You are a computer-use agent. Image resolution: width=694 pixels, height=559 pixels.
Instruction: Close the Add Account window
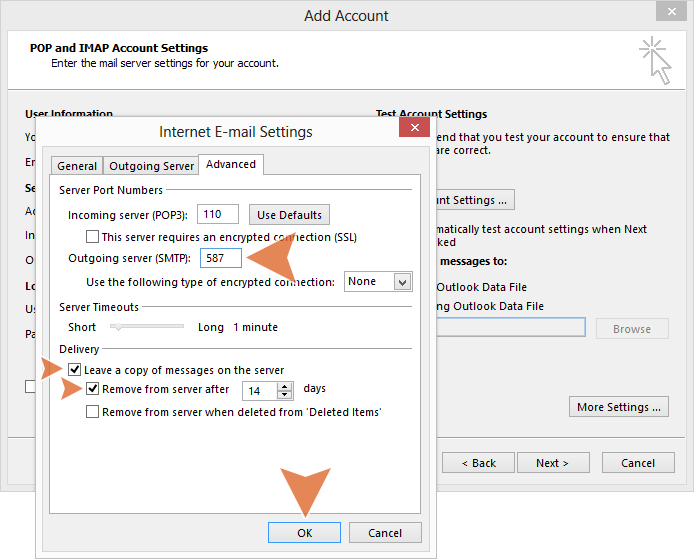pyautogui.click(x=671, y=12)
